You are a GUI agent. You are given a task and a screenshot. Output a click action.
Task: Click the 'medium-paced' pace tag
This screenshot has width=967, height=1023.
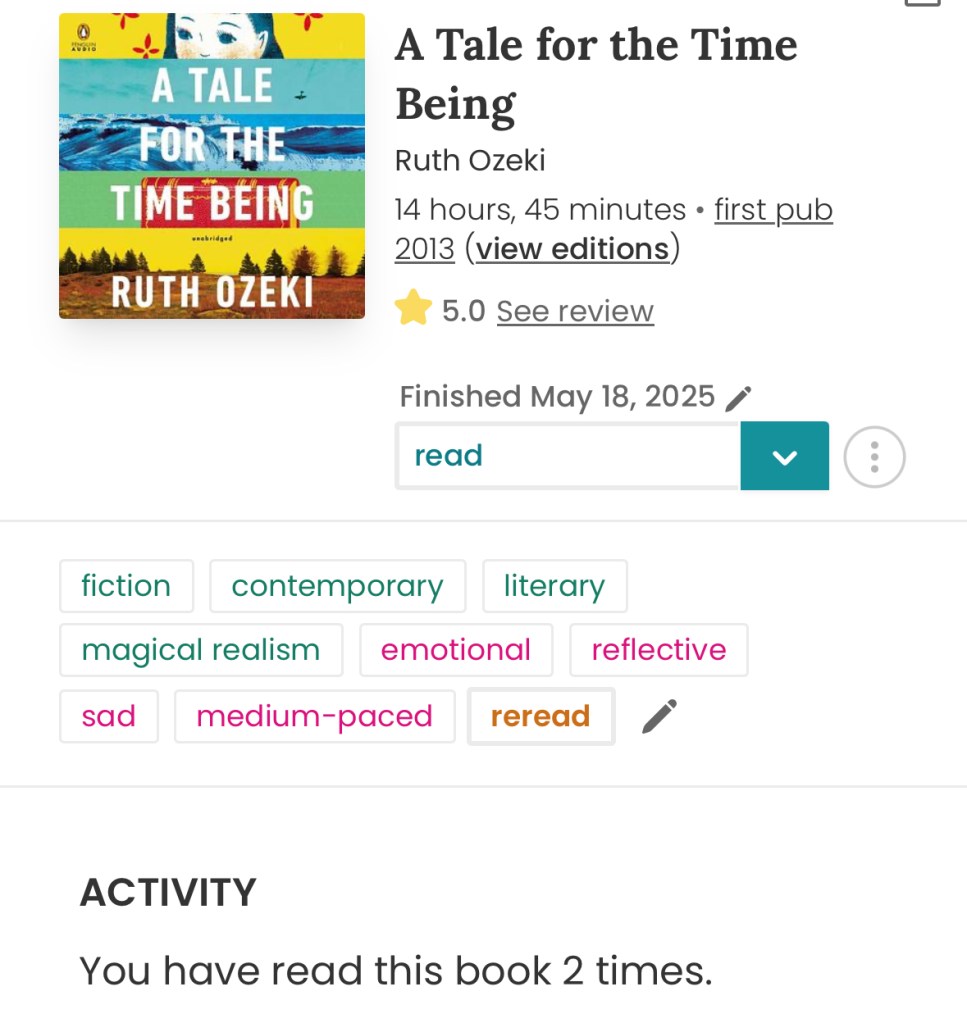tap(314, 716)
